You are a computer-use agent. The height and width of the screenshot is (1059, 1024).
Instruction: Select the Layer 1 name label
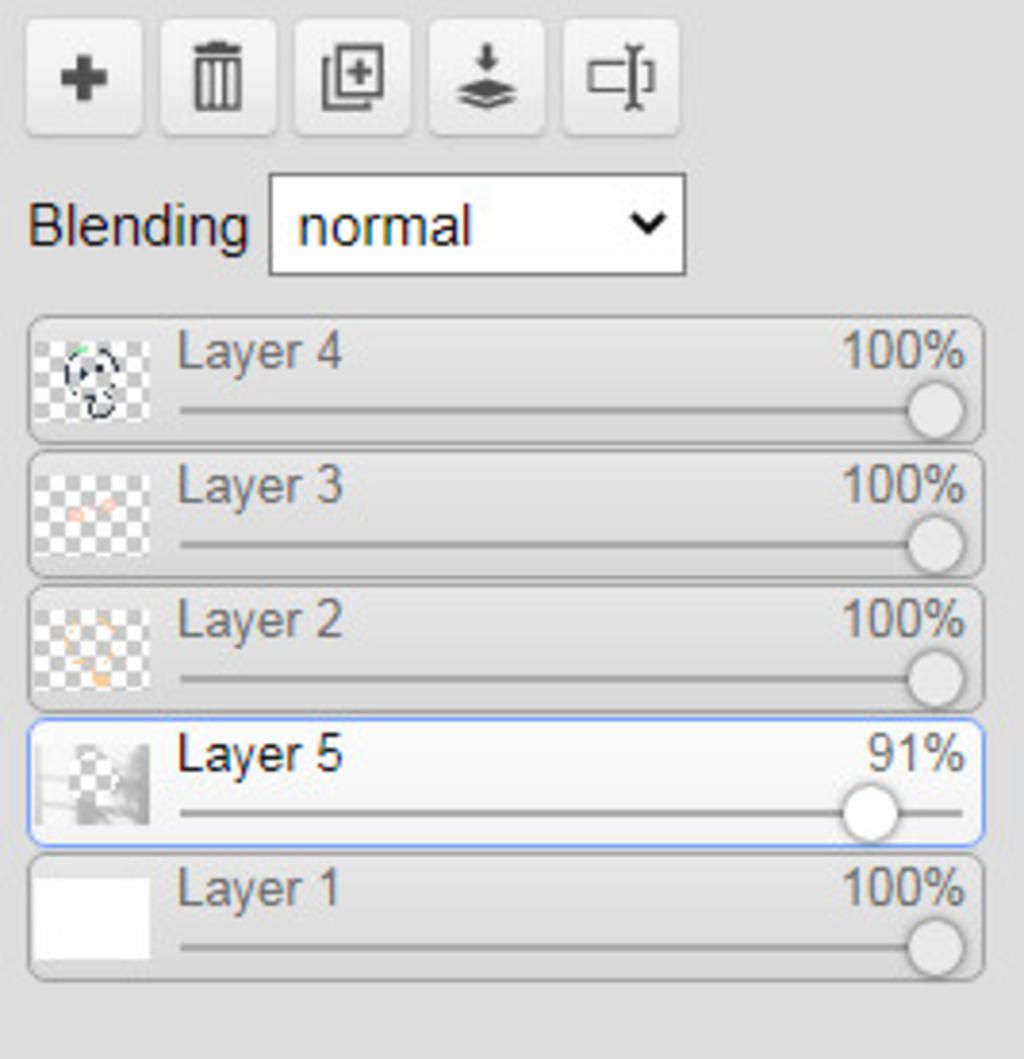257,890
